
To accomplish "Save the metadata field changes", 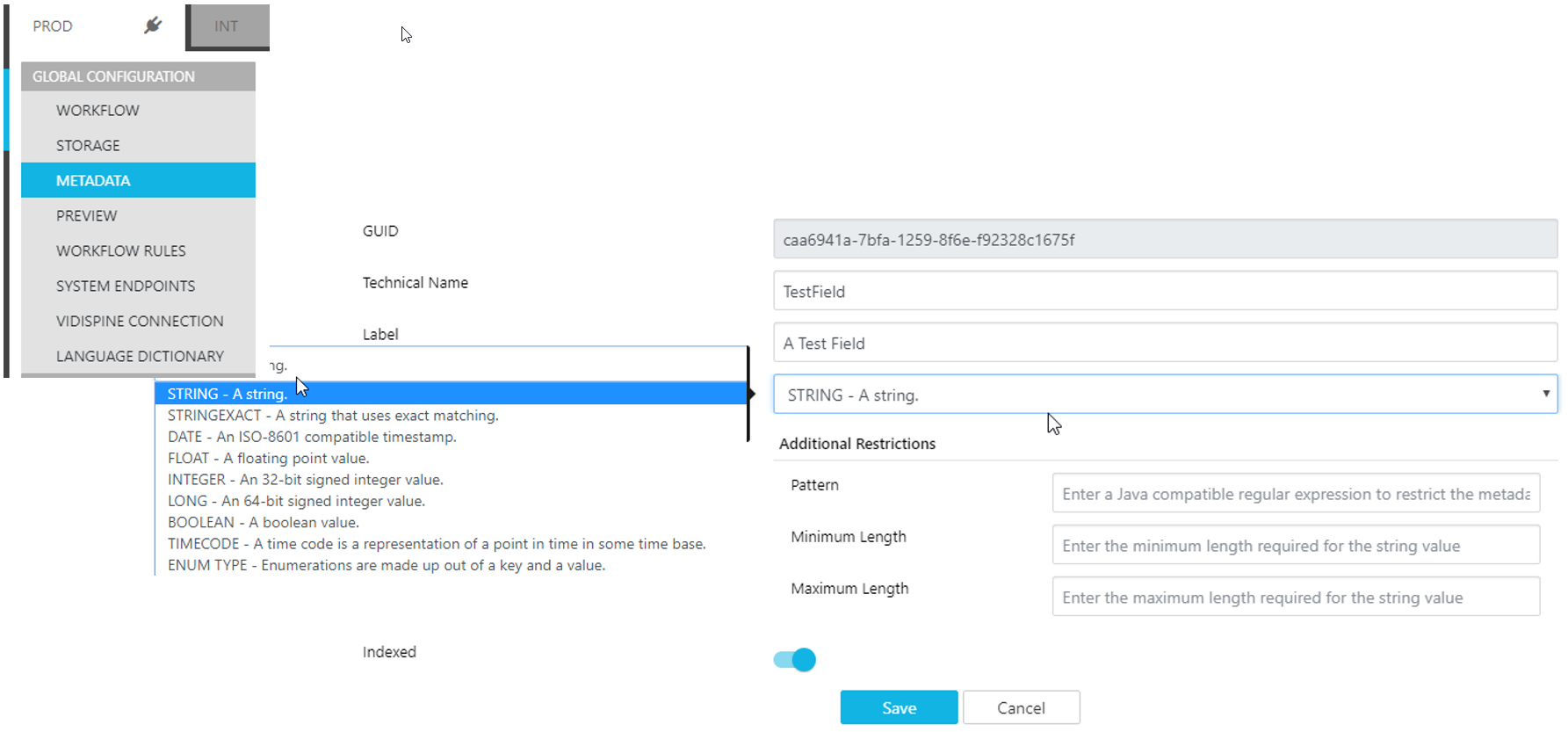I will coord(899,707).
